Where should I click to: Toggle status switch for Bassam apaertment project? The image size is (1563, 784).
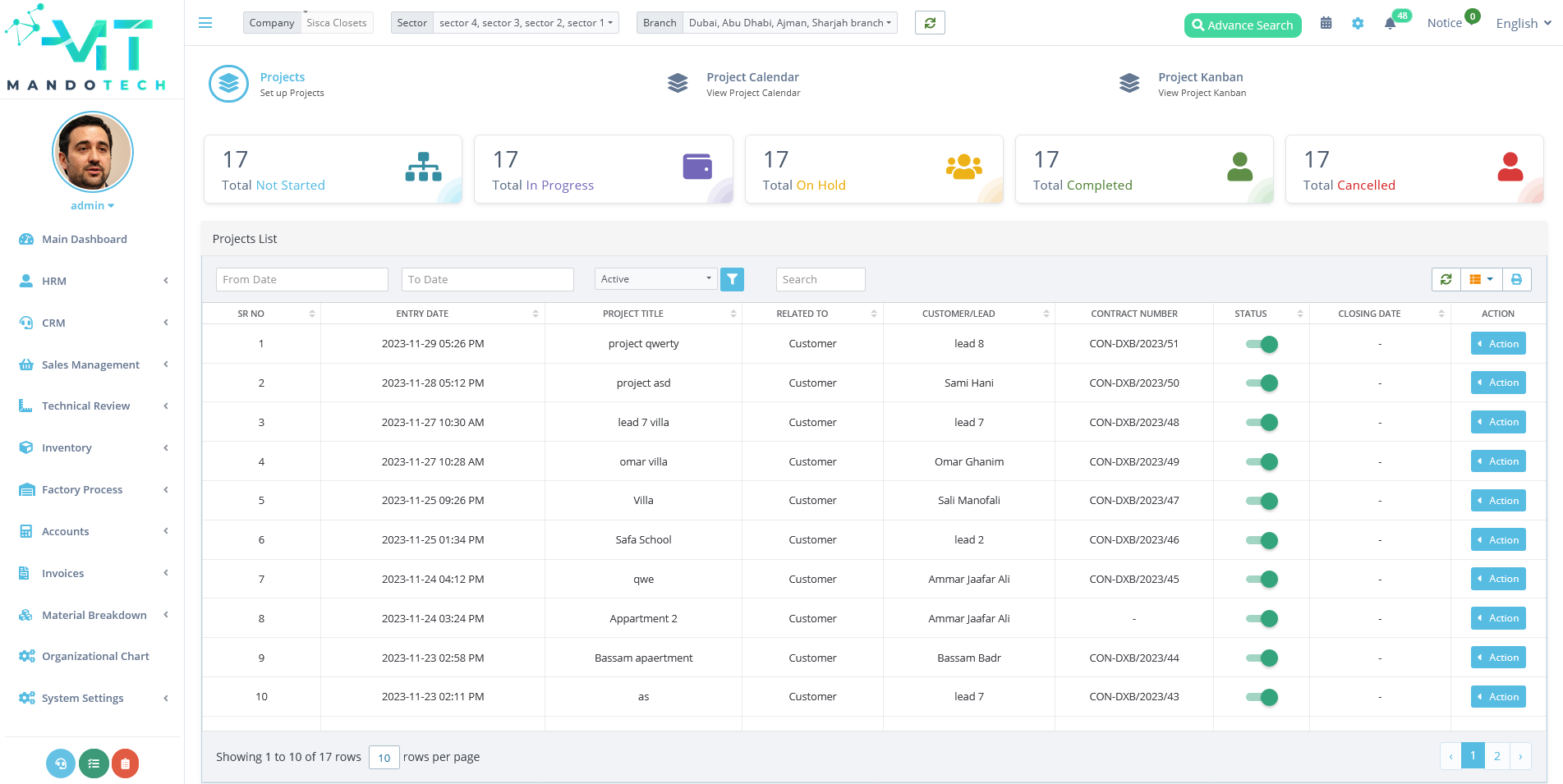[x=1262, y=657]
